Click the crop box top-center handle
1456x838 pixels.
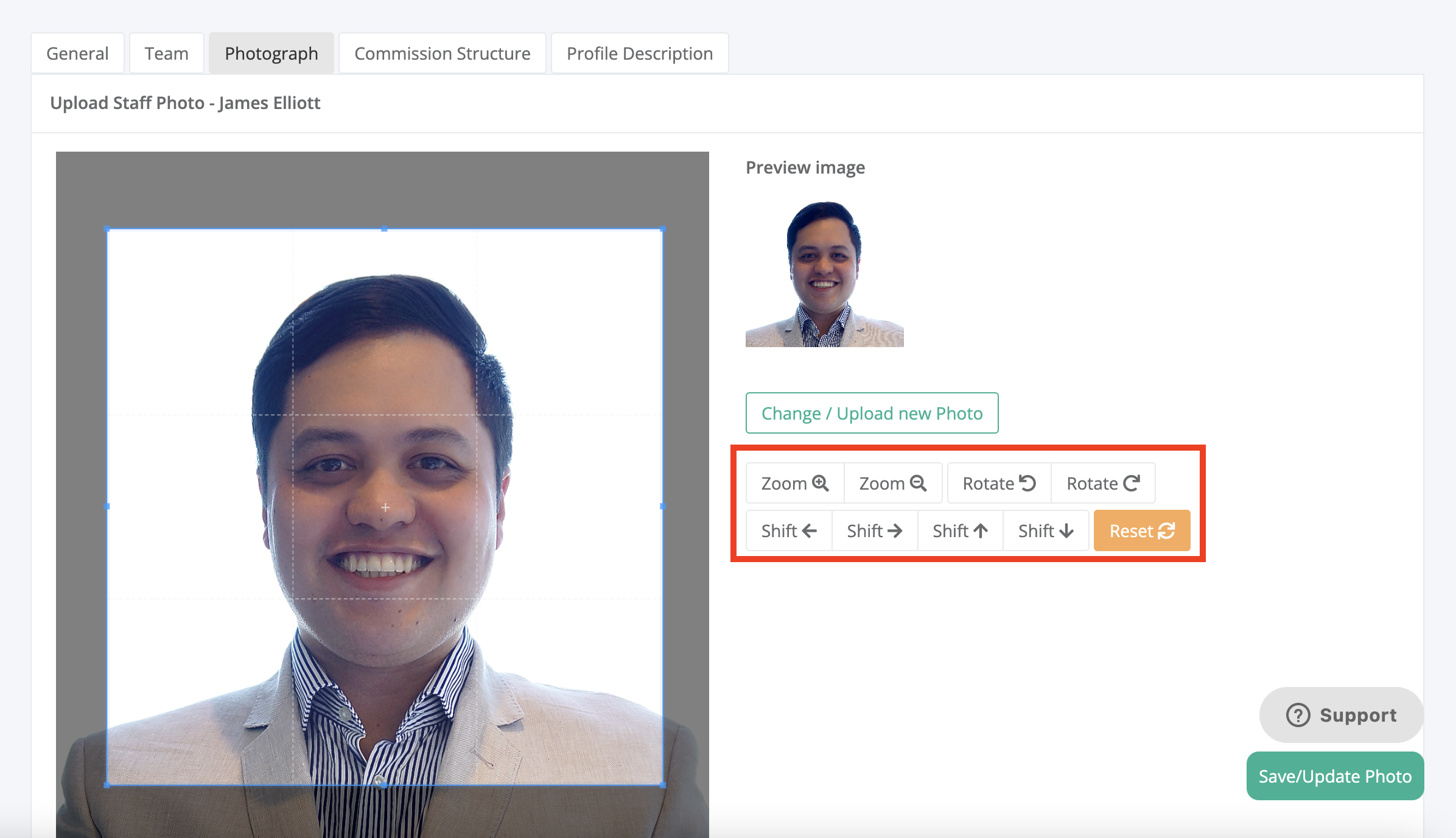point(384,229)
